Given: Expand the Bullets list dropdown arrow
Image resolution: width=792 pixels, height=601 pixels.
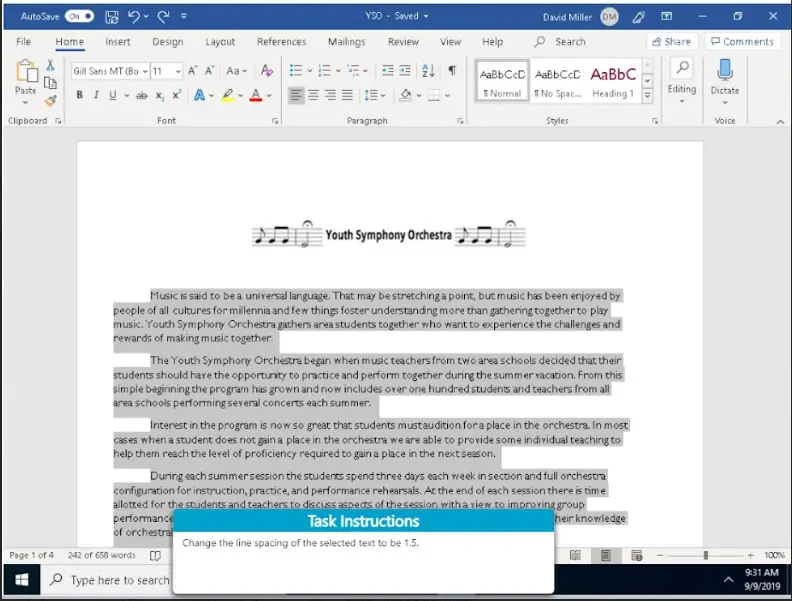Looking at the screenshot, I should 310,71.
